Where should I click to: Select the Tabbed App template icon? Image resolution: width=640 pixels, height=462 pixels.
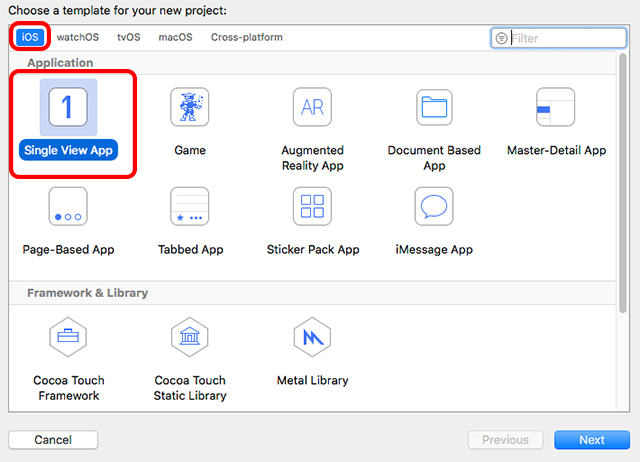[190, 207]
